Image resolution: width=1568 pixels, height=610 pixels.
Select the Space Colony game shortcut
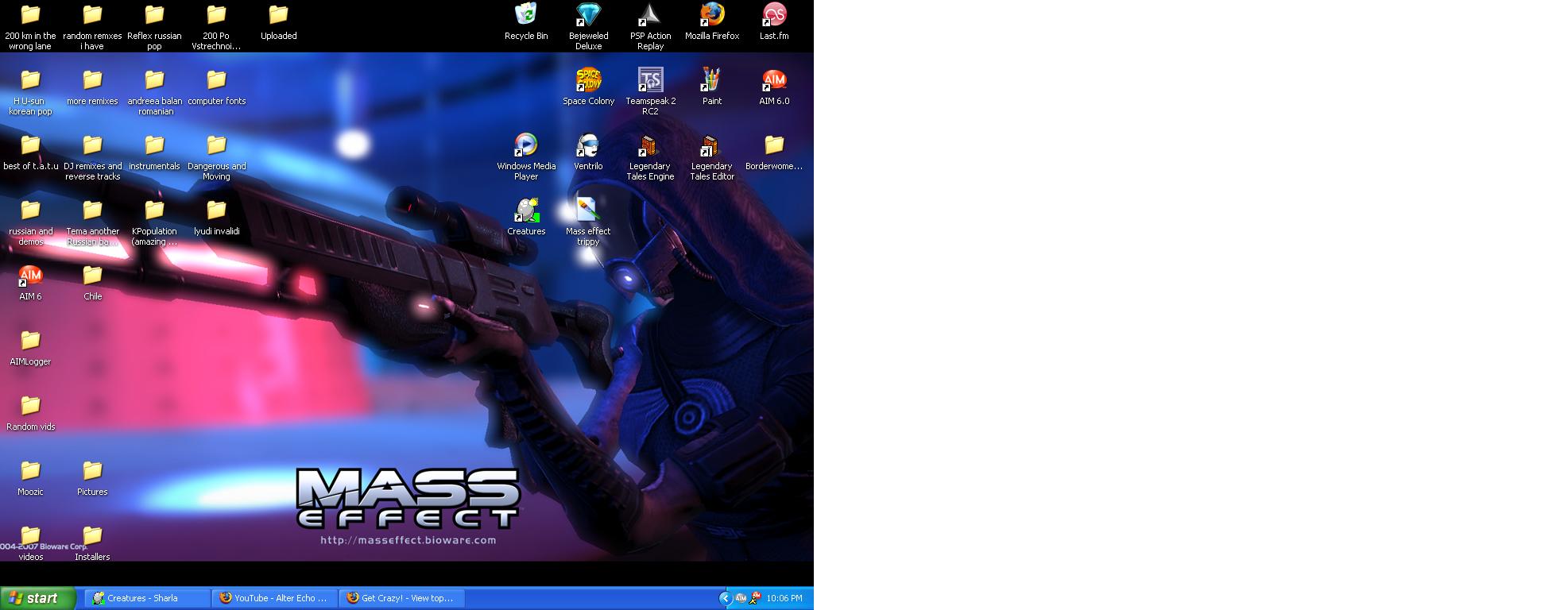pos(588,80)
